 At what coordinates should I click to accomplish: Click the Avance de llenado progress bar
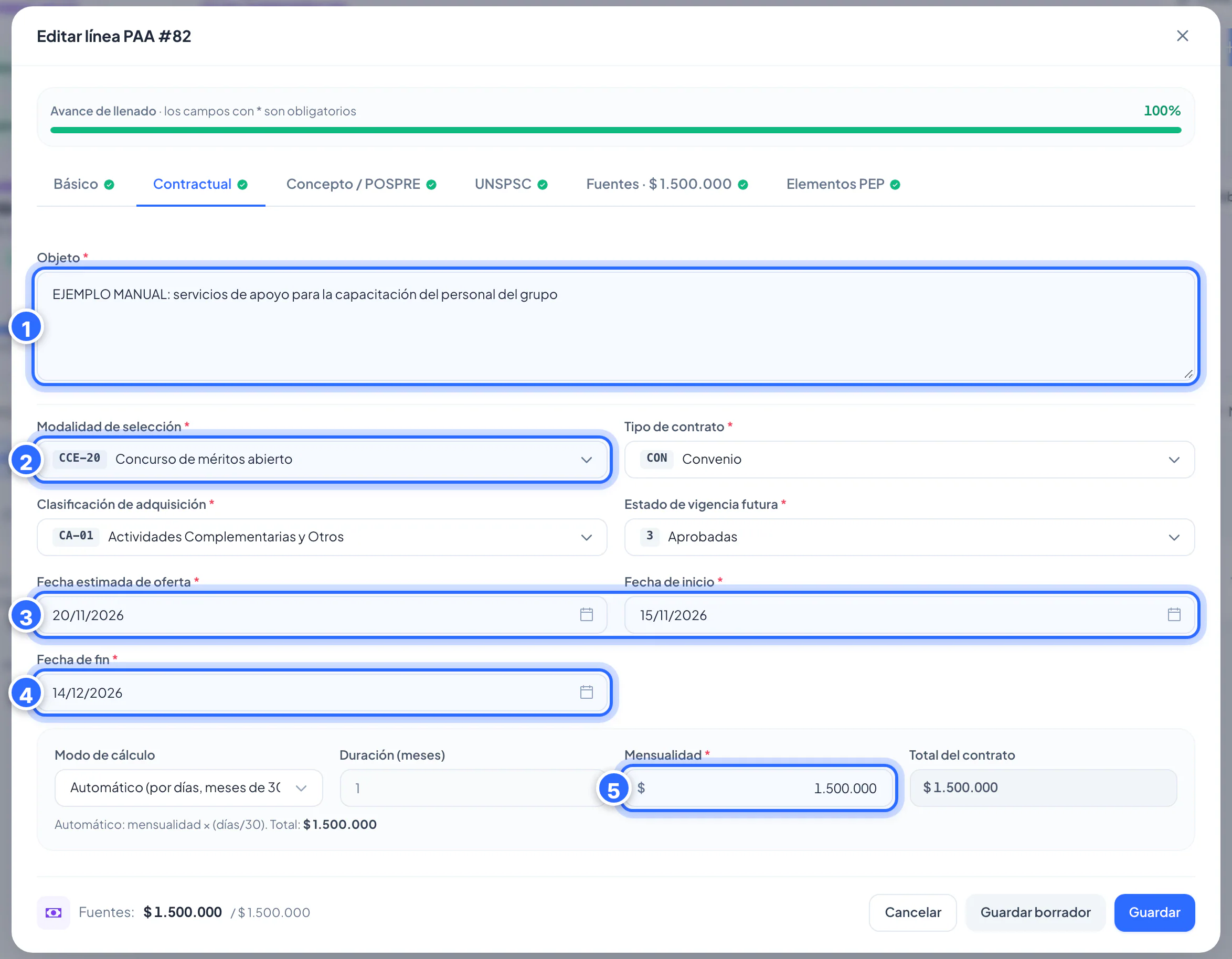[x=616, y=130]
